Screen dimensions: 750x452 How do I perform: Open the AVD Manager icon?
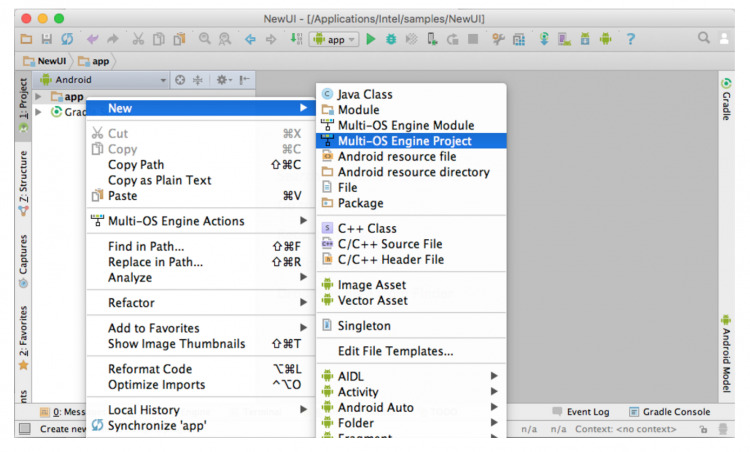pyautogui.click(x=564, y=39)
